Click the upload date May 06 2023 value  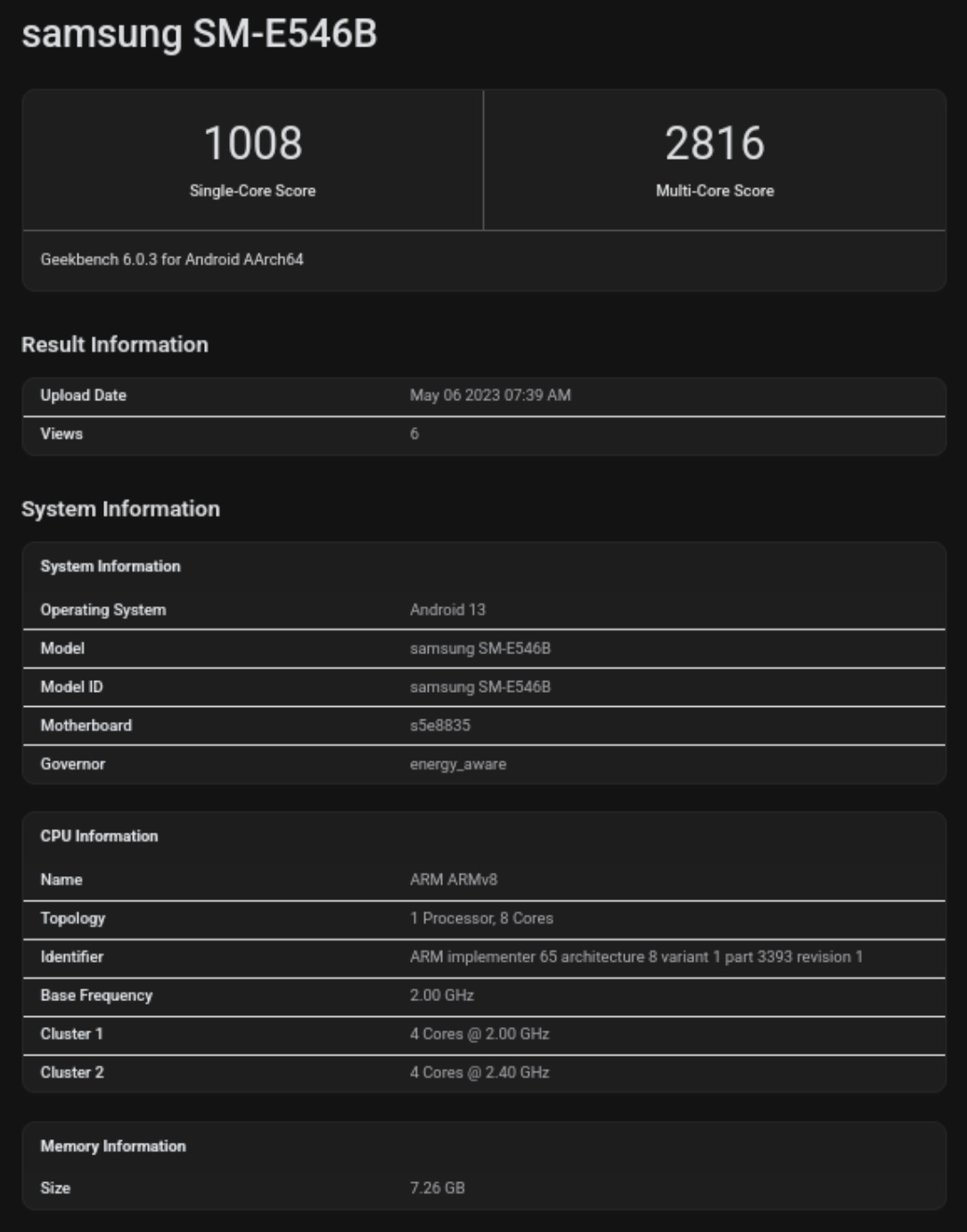coord(489,395)
